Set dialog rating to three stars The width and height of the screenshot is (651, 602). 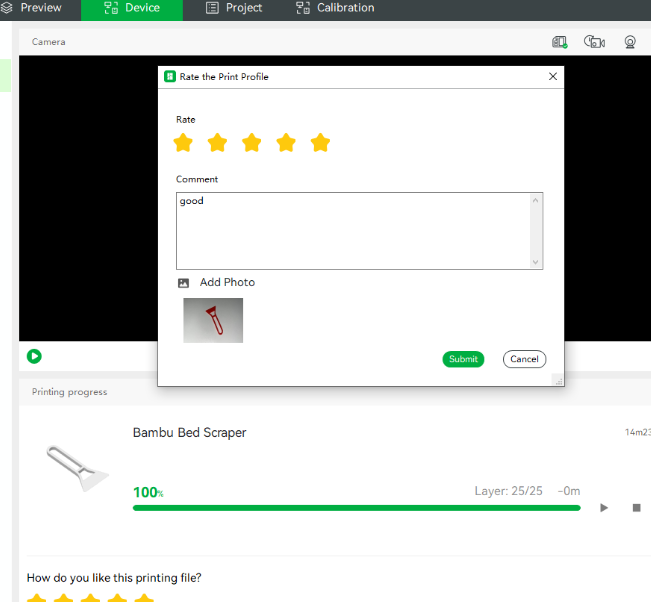252,142
